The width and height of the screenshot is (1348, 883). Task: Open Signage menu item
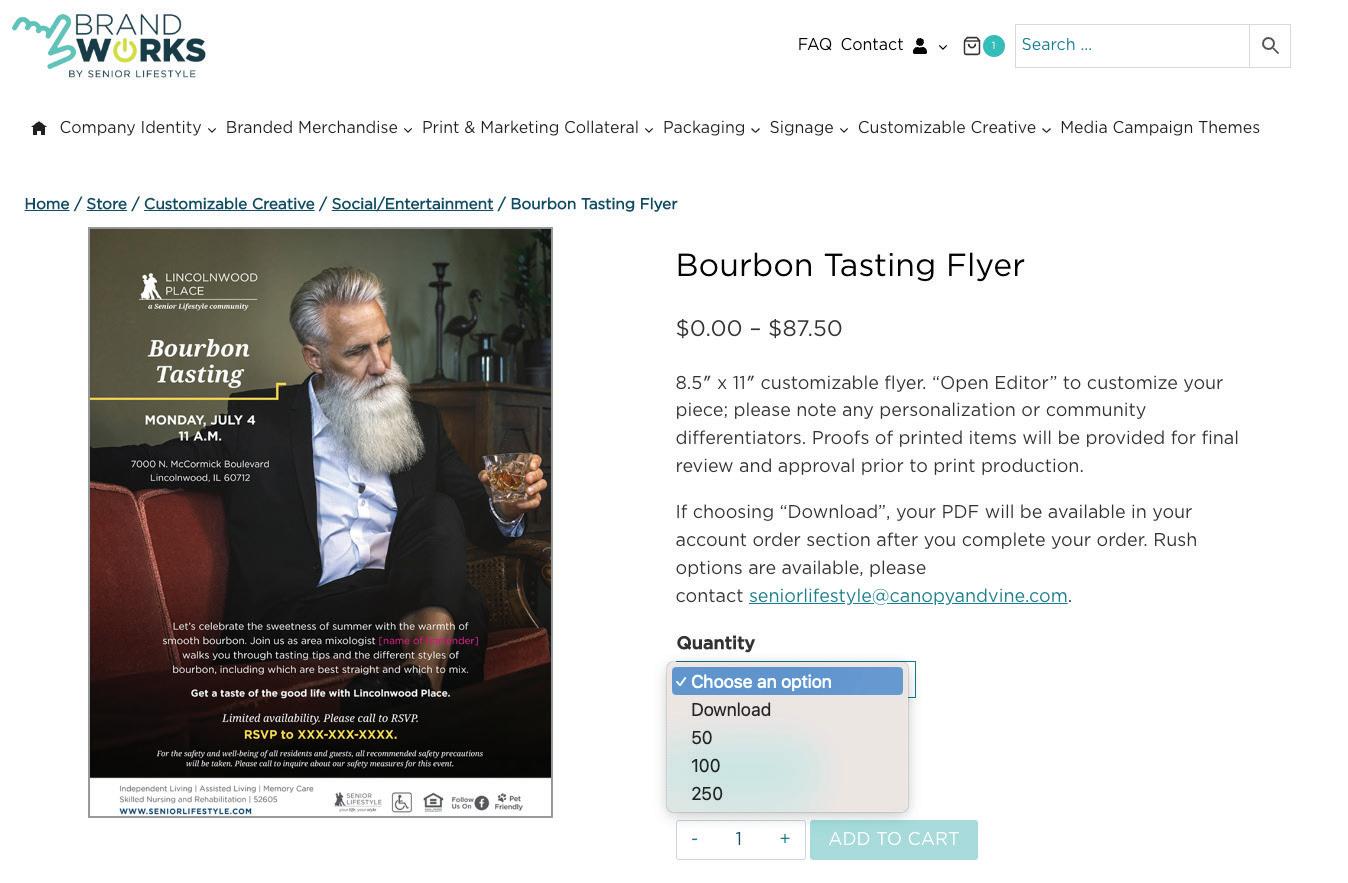(801, 128)
